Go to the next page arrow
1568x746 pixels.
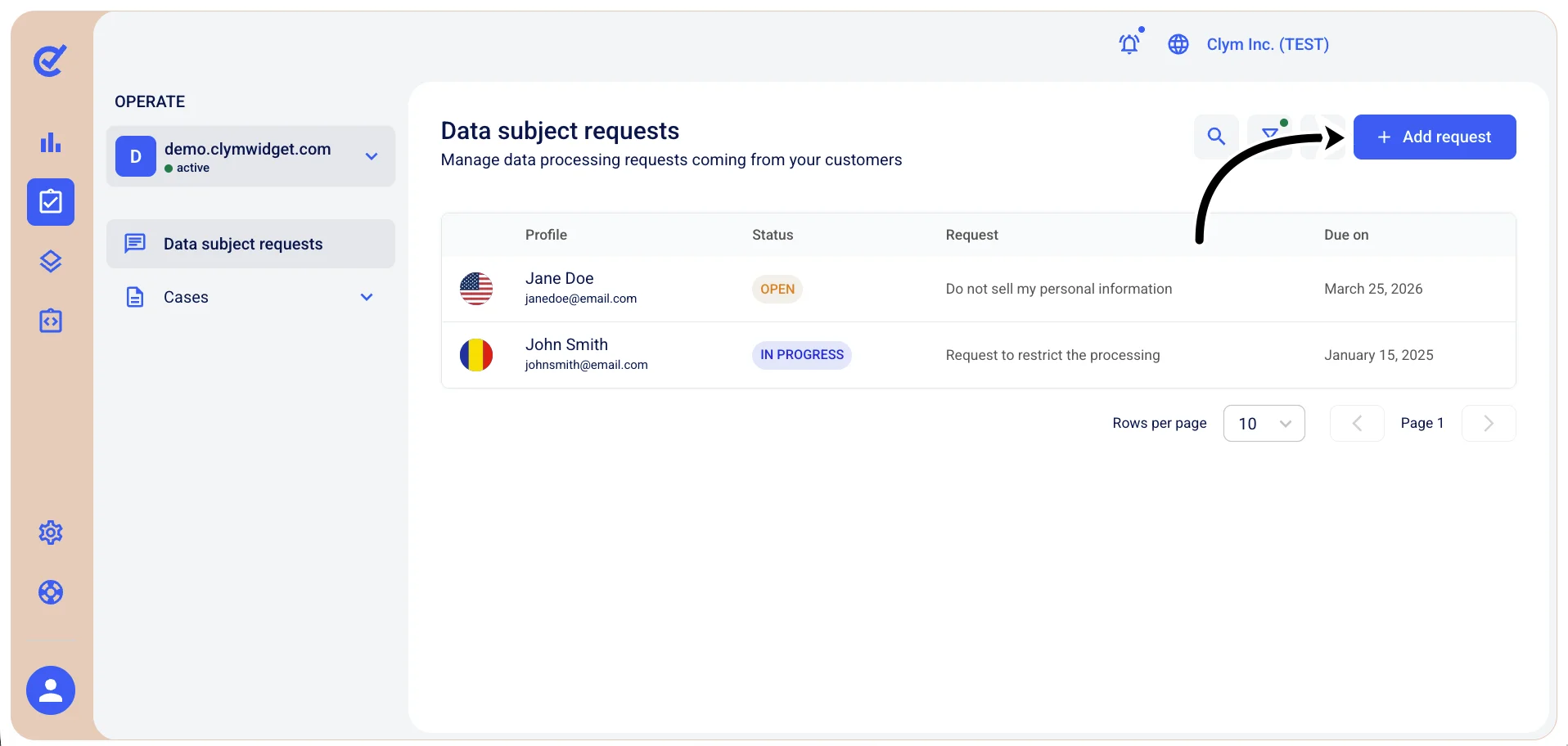point(1489,424)
